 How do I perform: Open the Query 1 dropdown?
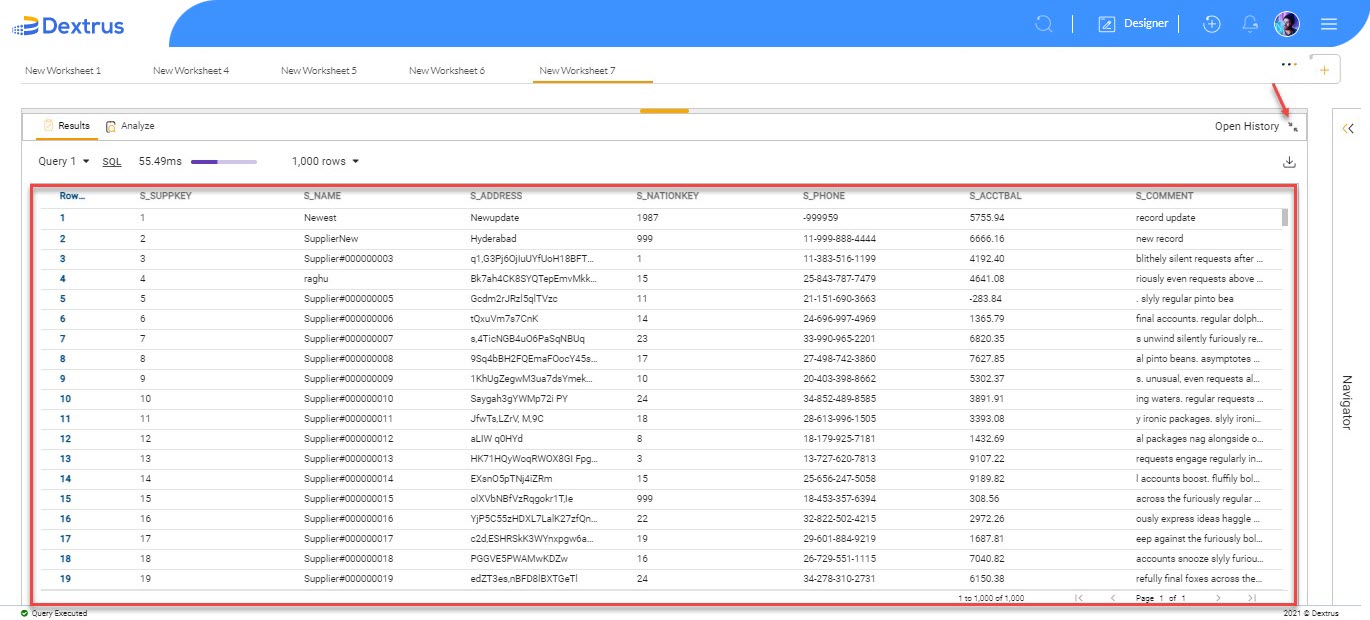tap(64, 161)
